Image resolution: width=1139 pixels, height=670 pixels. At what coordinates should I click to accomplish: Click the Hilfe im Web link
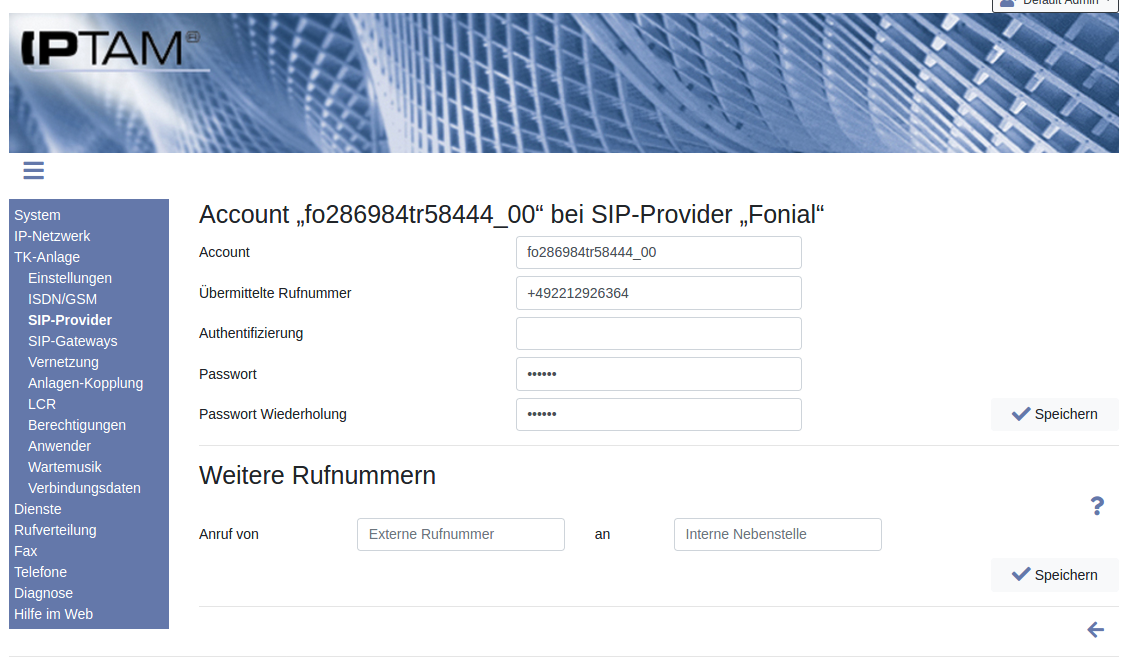pyautogui.click(x=53, y=614)
